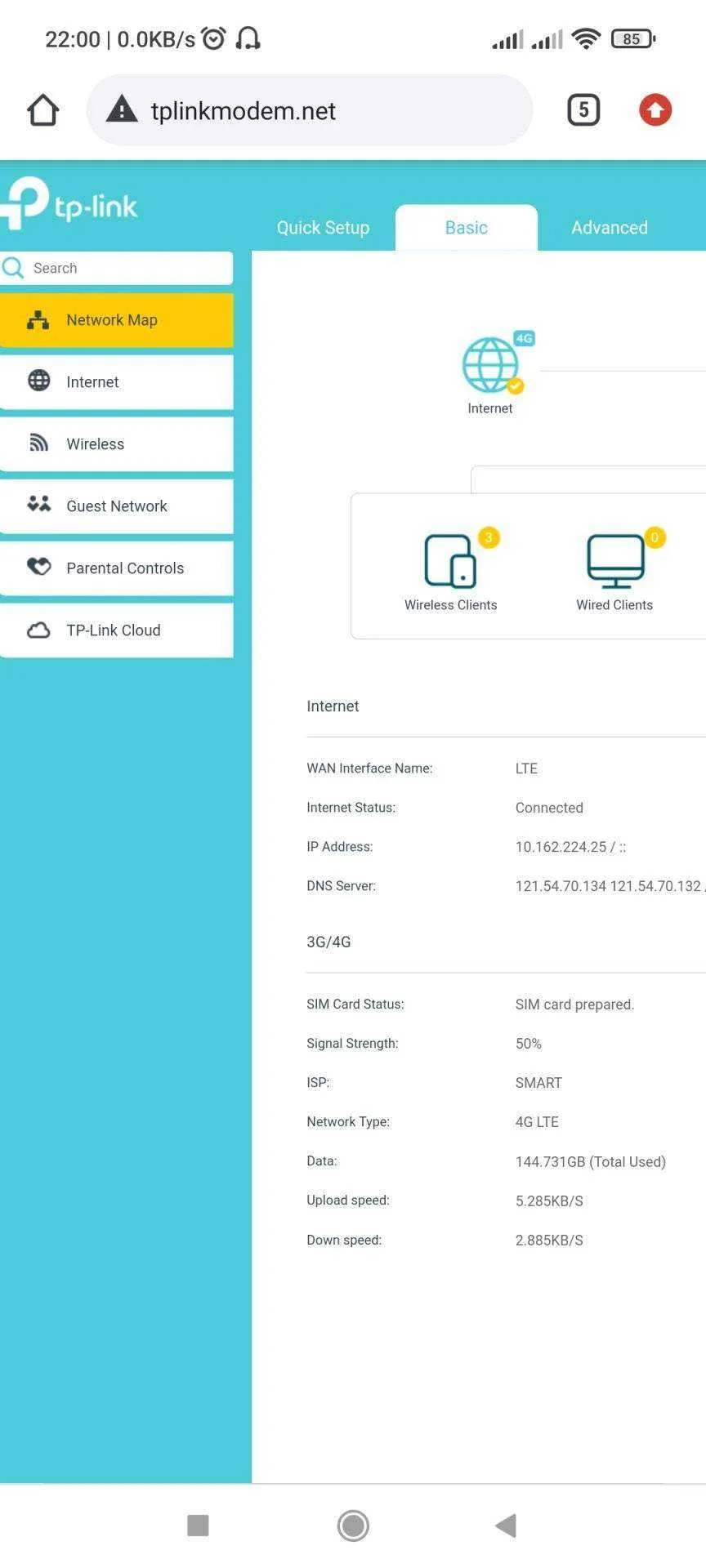Click the Internet section heading above WAN details
The width and height of the screenshot is (706, 1568).
pos(333,706)
